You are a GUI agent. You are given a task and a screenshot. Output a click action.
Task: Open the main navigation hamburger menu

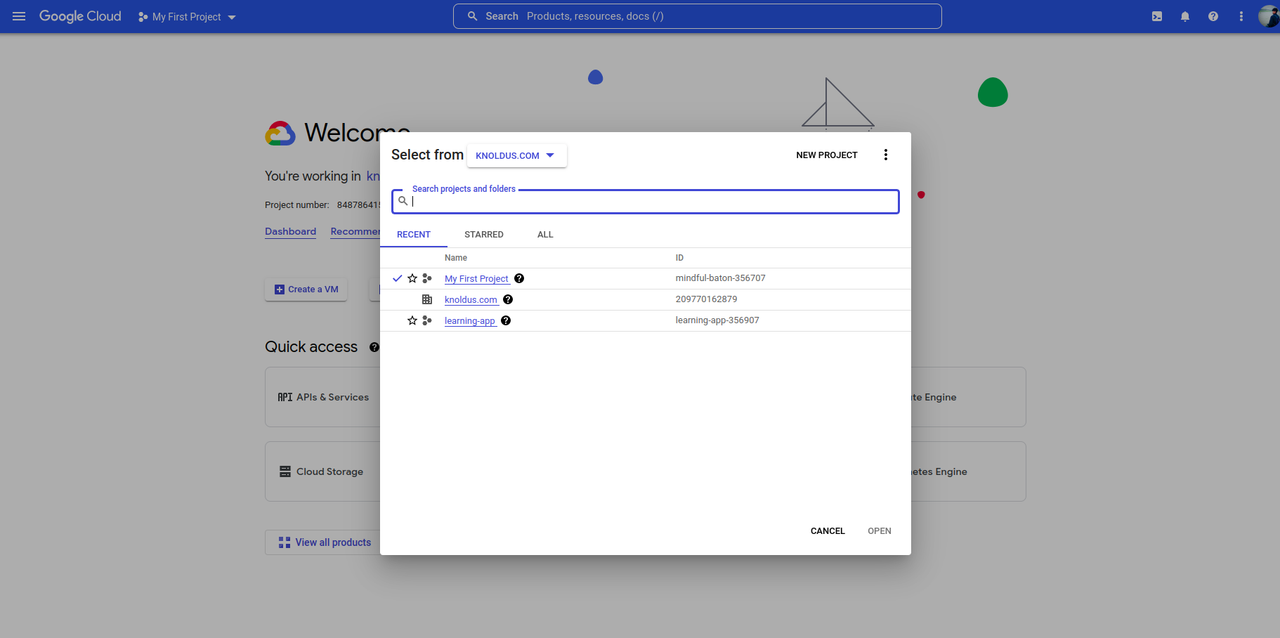tap(18, 16)
